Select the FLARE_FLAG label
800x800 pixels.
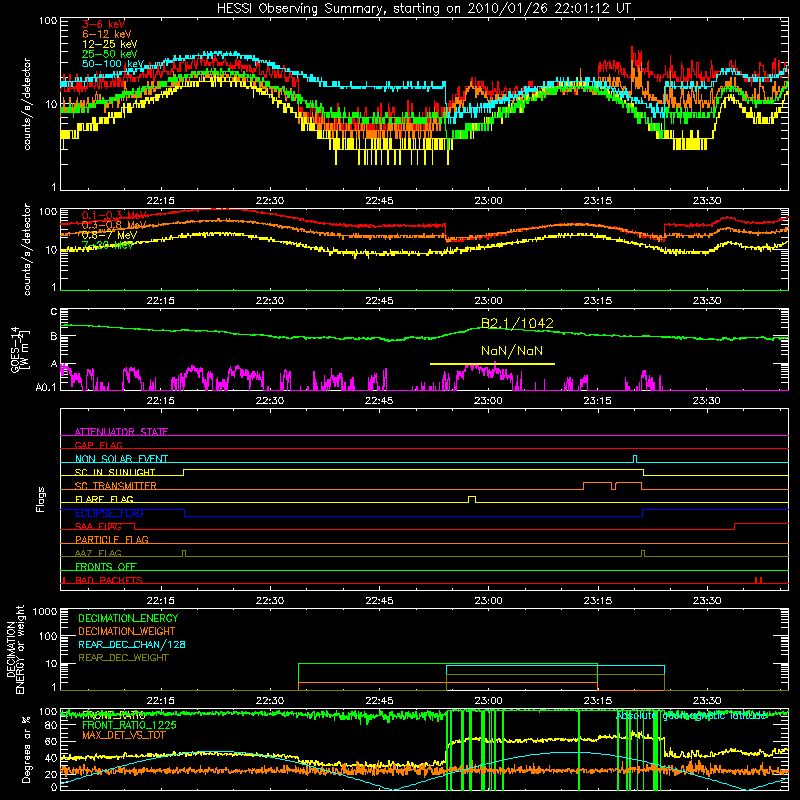(x=104, y=499)
